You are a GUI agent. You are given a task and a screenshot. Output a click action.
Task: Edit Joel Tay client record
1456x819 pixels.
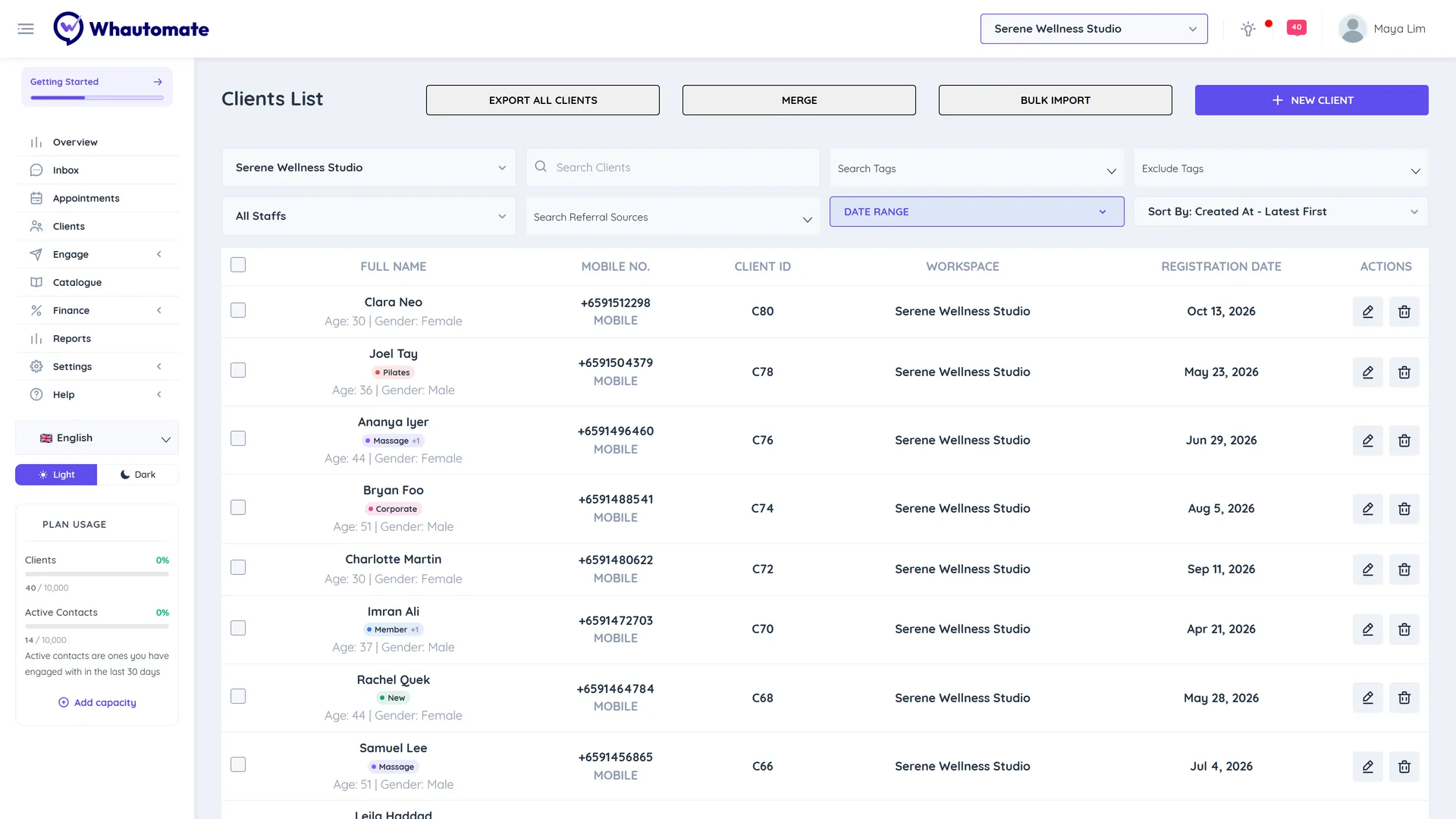[1367, 372]
